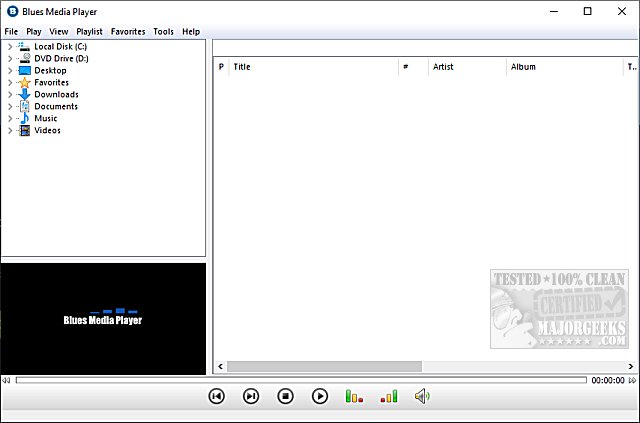The width and height of the screenshot is (640, 423).
Task: Click the playlist scrollbar left arrow
Action: (x=220, y=366)
